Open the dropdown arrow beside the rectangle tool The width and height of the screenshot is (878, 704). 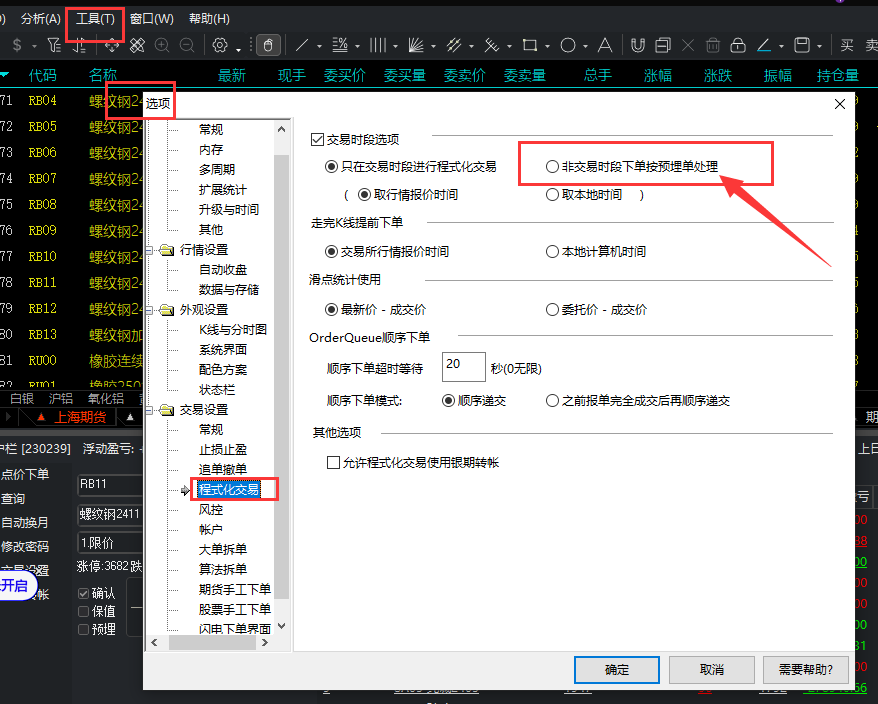[x=547, y=46]
